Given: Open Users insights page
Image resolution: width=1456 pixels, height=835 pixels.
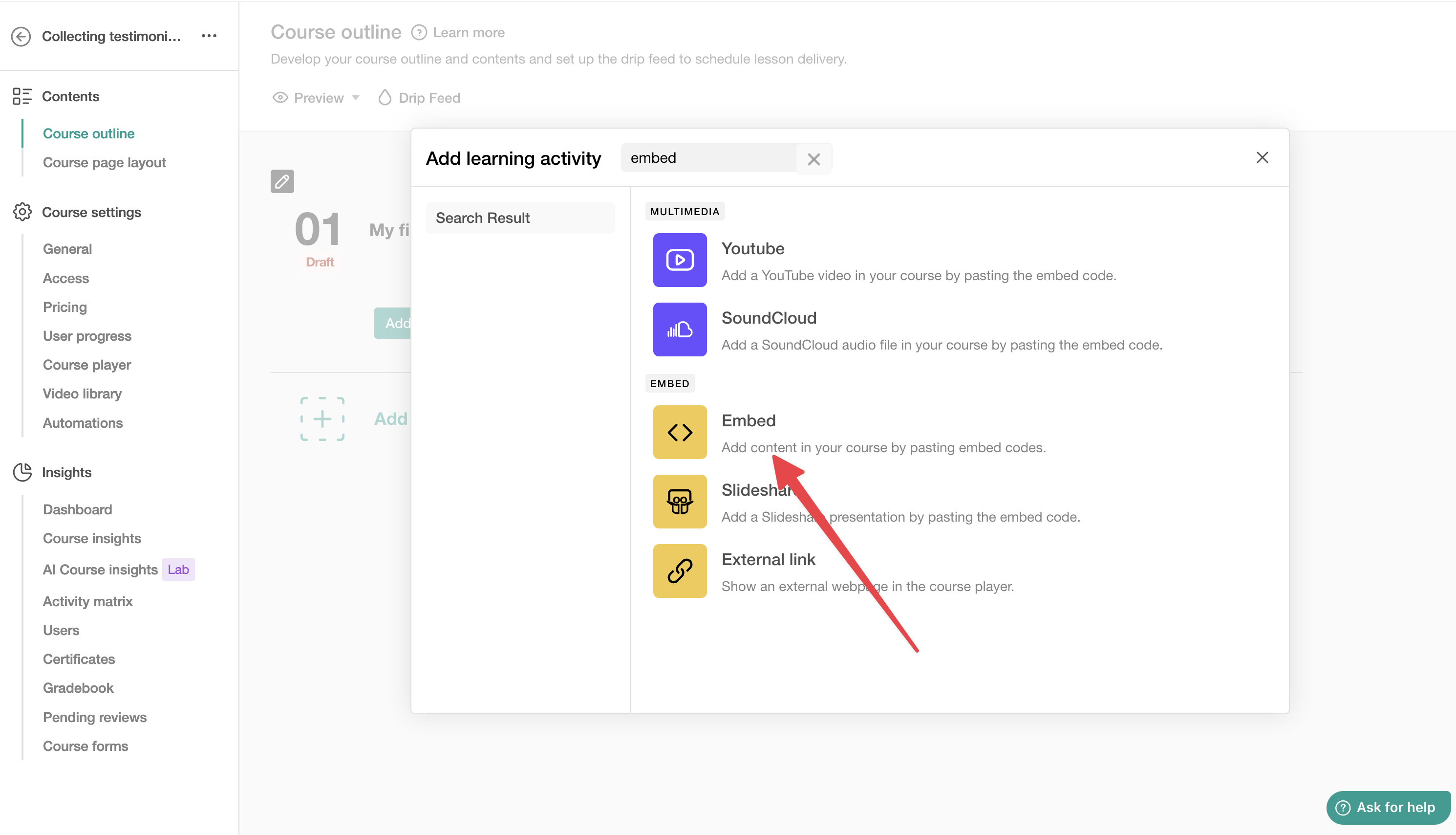Looking at the screenshot, I should point(61,630).
